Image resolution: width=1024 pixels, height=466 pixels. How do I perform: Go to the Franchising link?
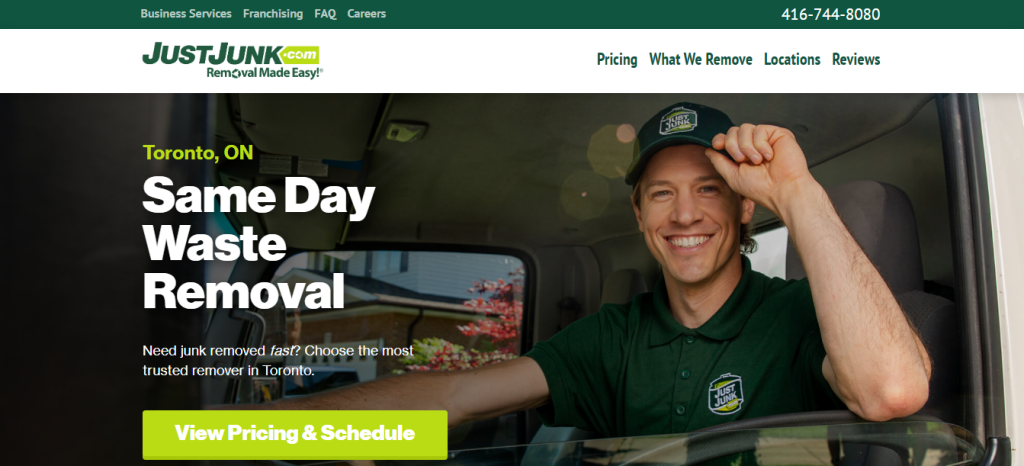click(x=273, y=14)
